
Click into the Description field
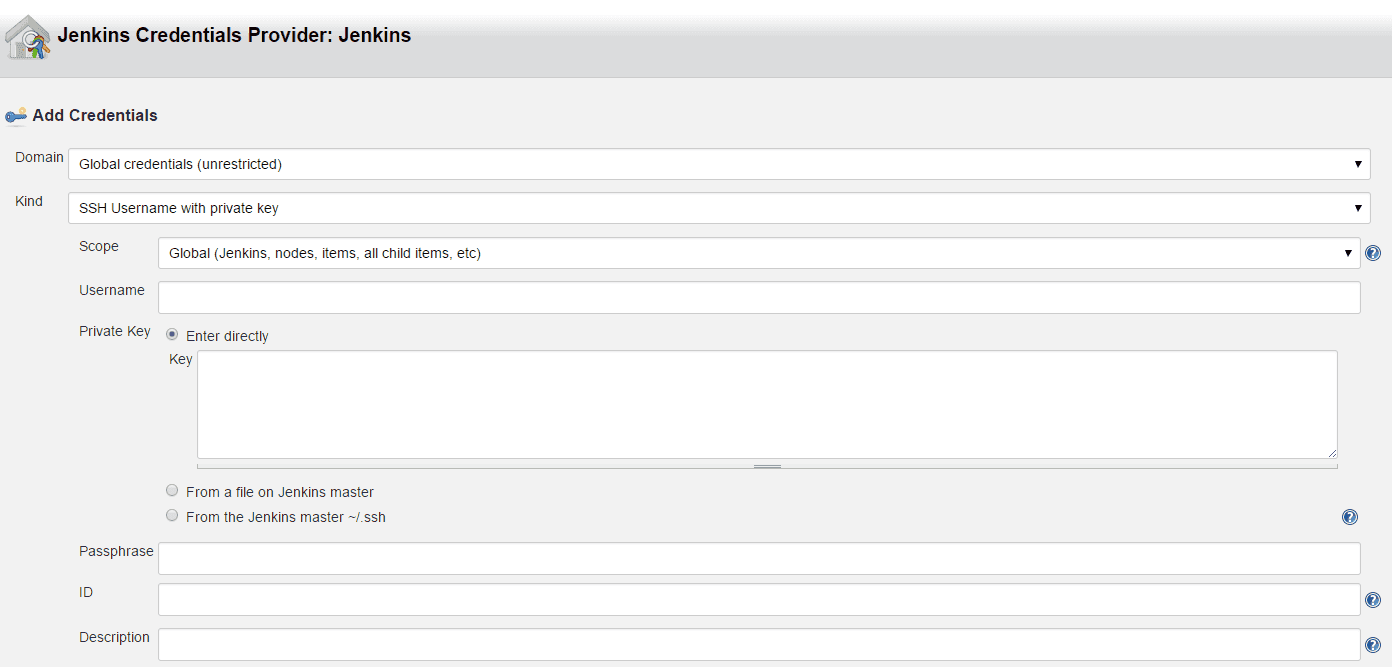point(758,644)
